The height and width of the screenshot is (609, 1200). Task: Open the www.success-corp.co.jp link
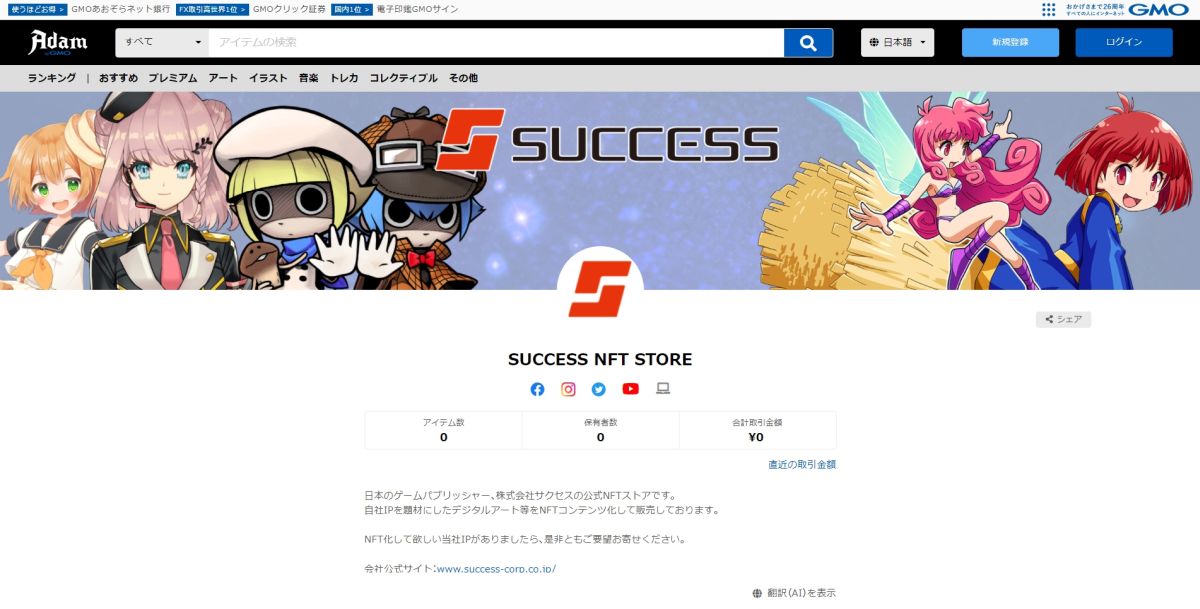[496, 569]
